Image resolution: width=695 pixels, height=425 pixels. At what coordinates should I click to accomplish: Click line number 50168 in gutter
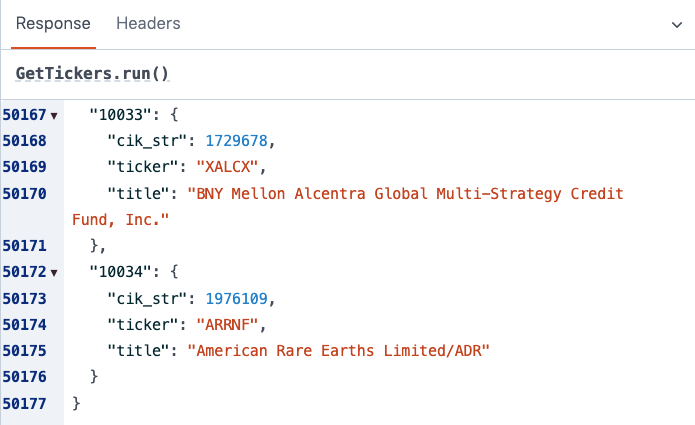pyautogui.click(x=25, y=141)
